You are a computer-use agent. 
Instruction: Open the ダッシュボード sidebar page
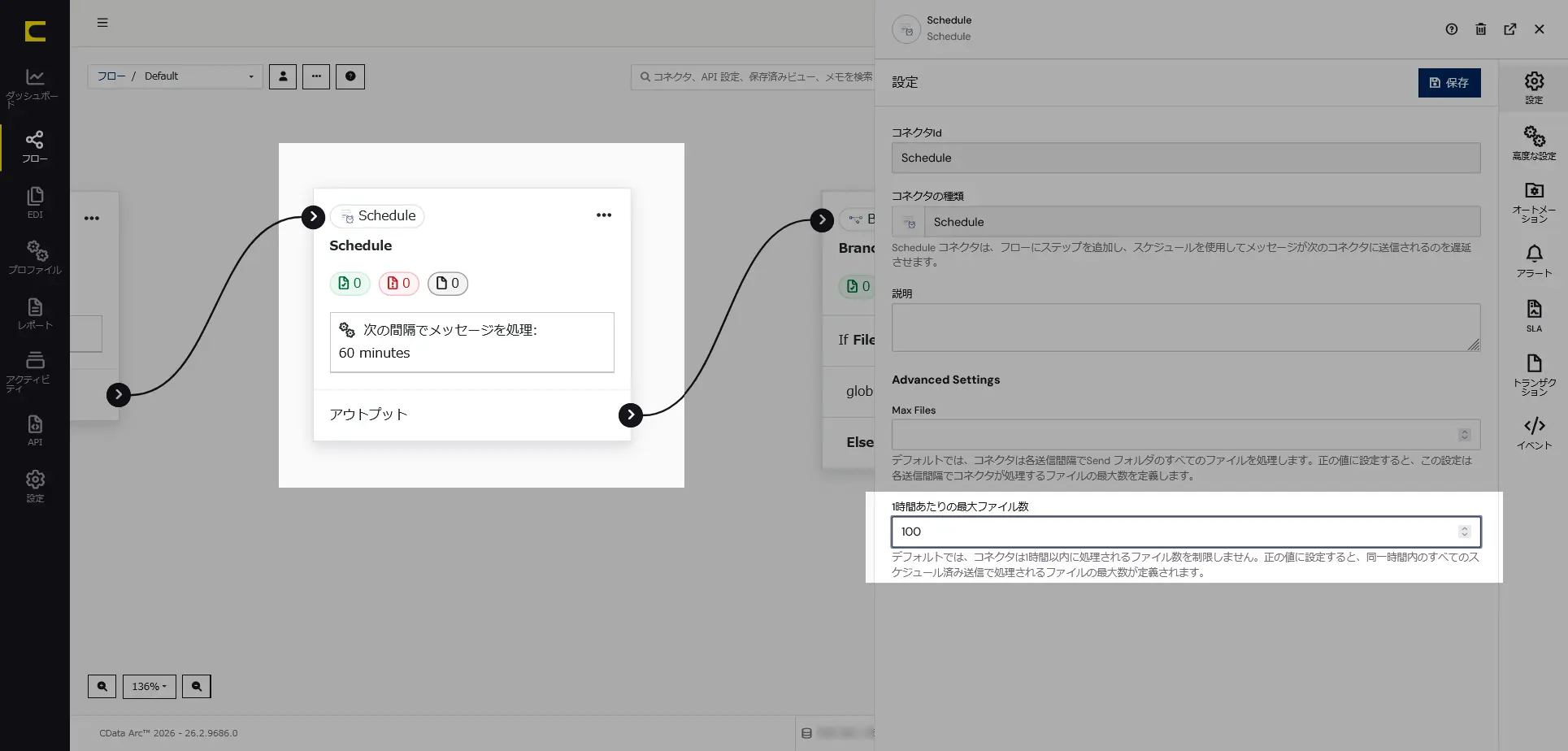point(34,88)
